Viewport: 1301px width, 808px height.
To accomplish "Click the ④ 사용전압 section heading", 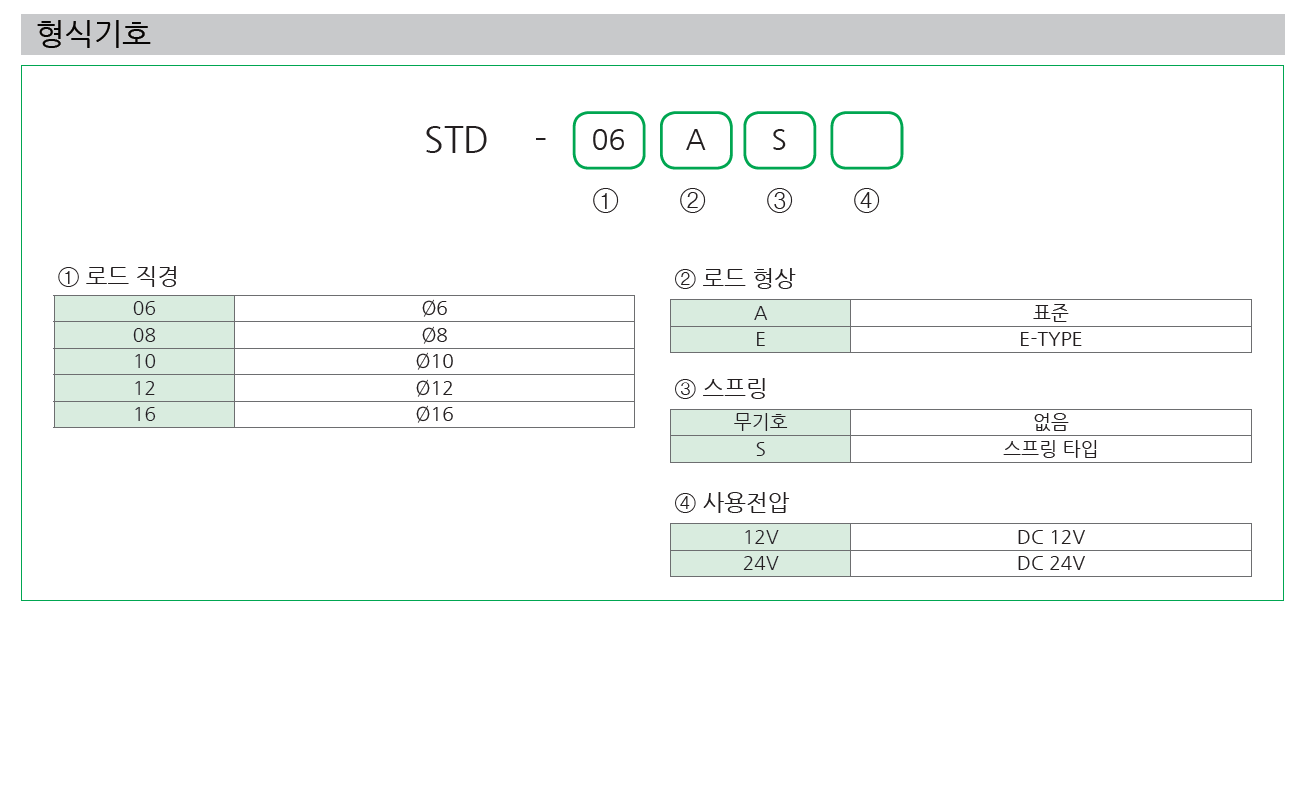I will pos(732,503).
